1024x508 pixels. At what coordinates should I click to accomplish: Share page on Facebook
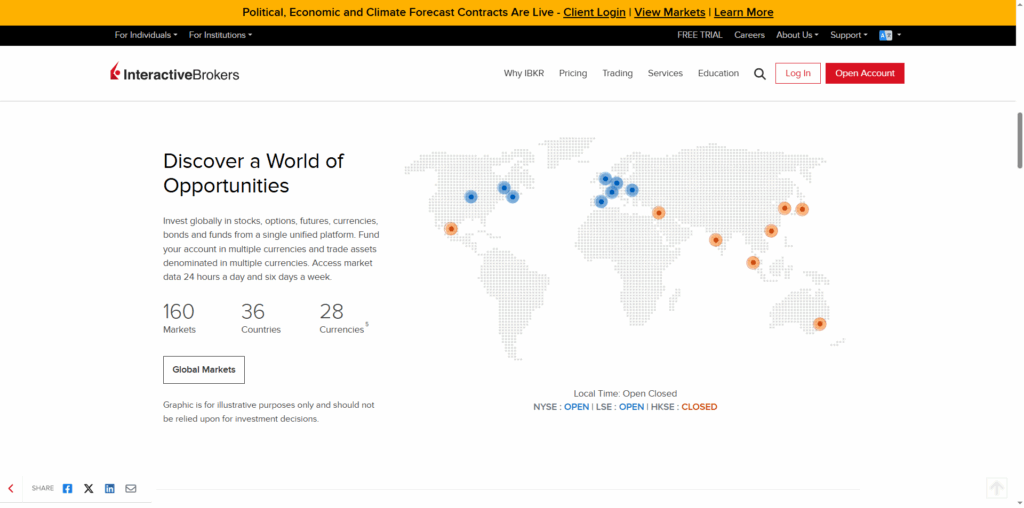coord(67,488)
